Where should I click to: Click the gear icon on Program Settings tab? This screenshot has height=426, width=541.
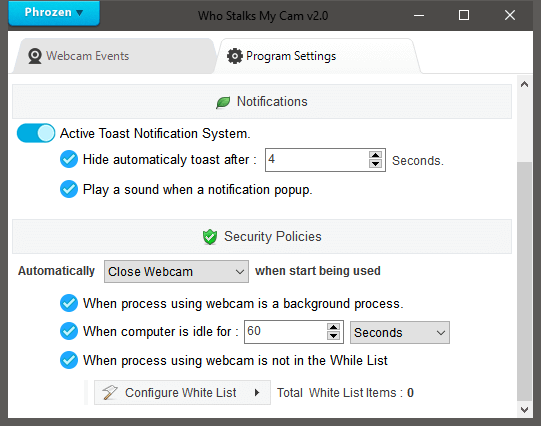point(235,56)
